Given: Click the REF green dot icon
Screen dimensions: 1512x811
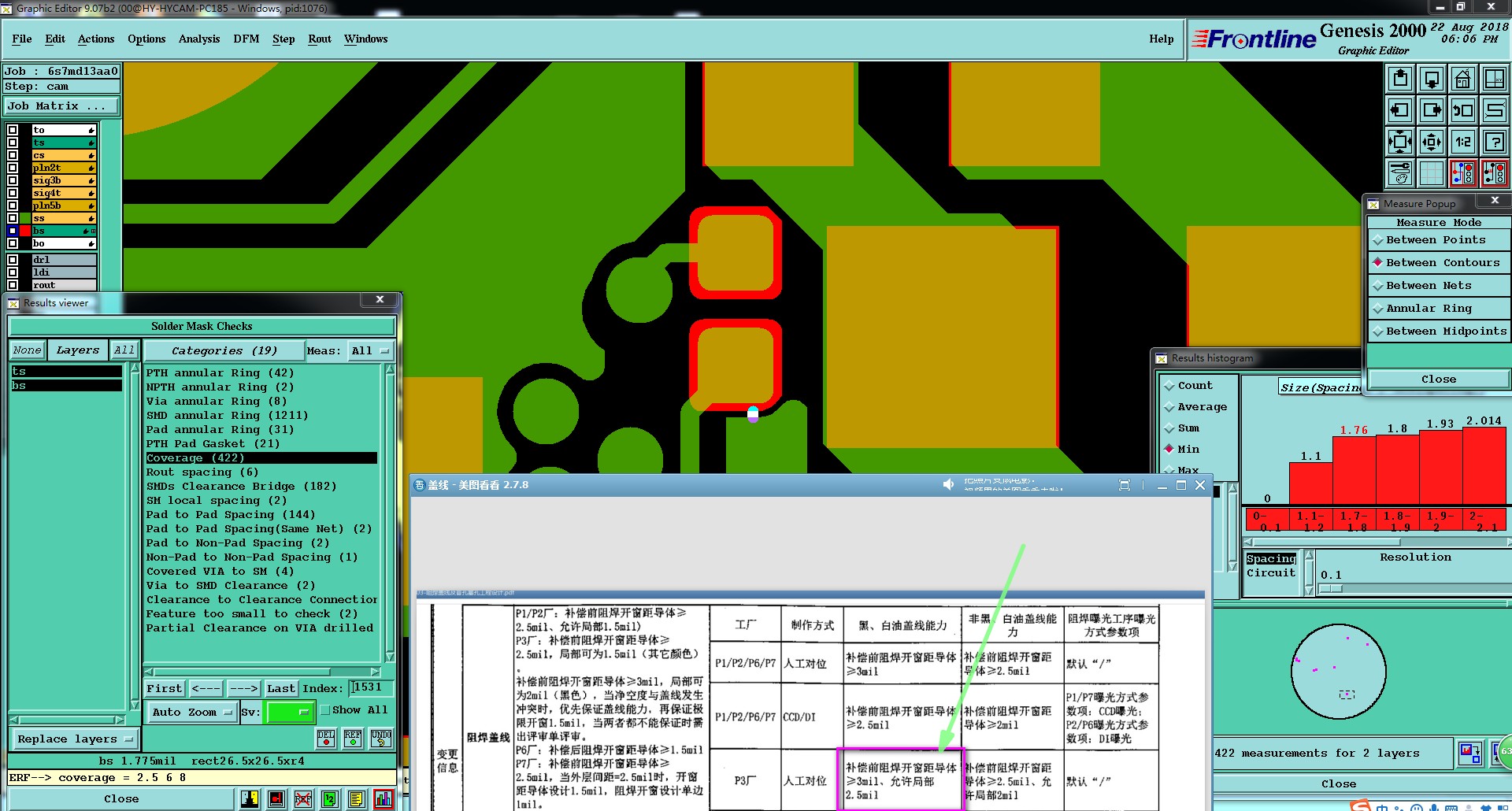Looking at the screenshot, I should click(353, 739).
